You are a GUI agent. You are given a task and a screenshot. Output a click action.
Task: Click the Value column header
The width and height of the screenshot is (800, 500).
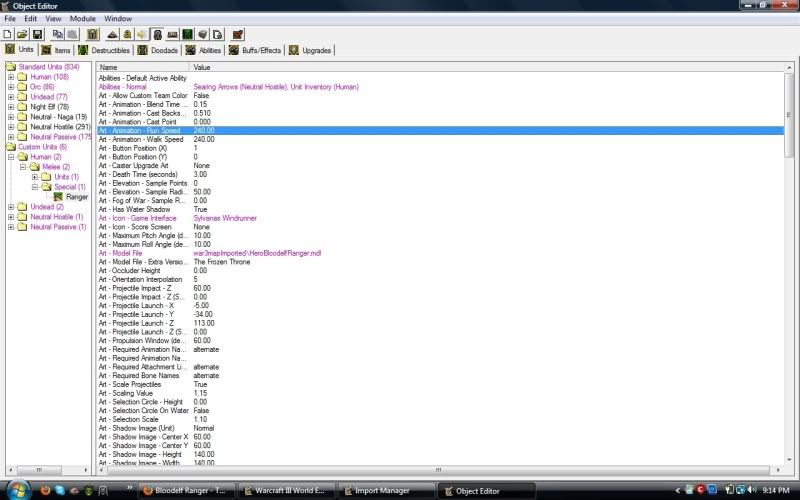(486, 67)
